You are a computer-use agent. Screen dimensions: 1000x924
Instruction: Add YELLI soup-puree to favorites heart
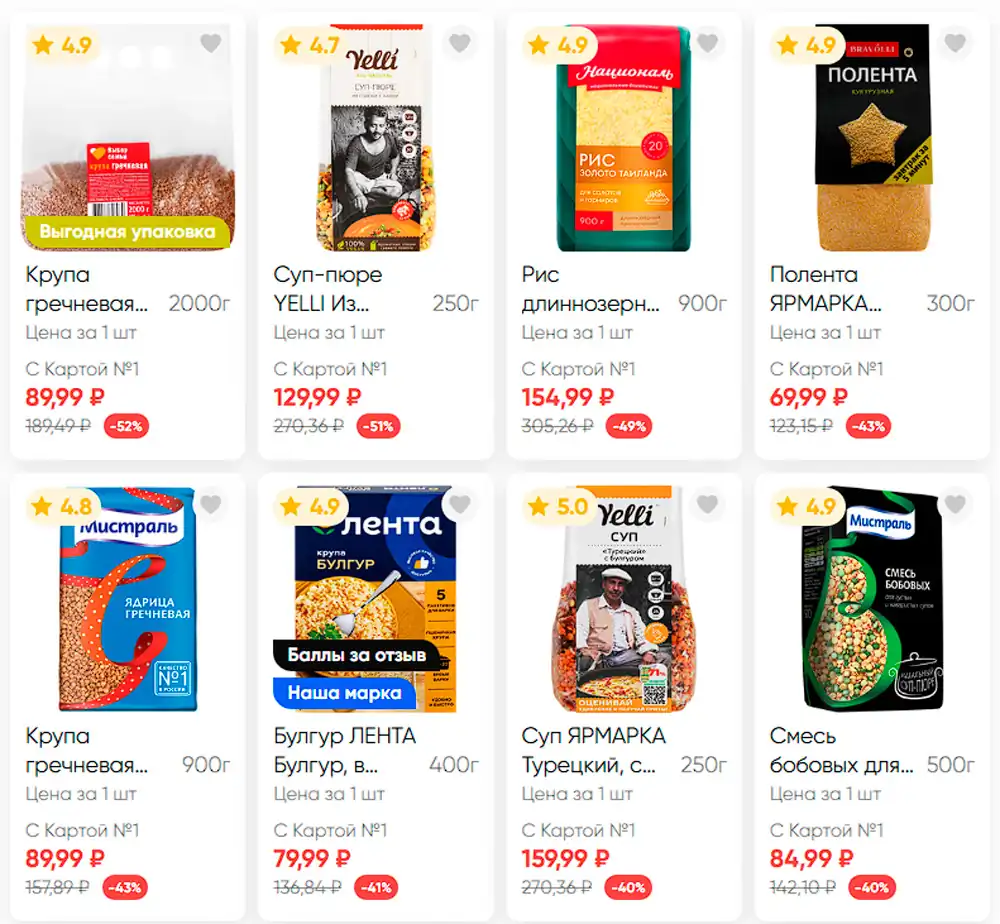tap(459, 43)
